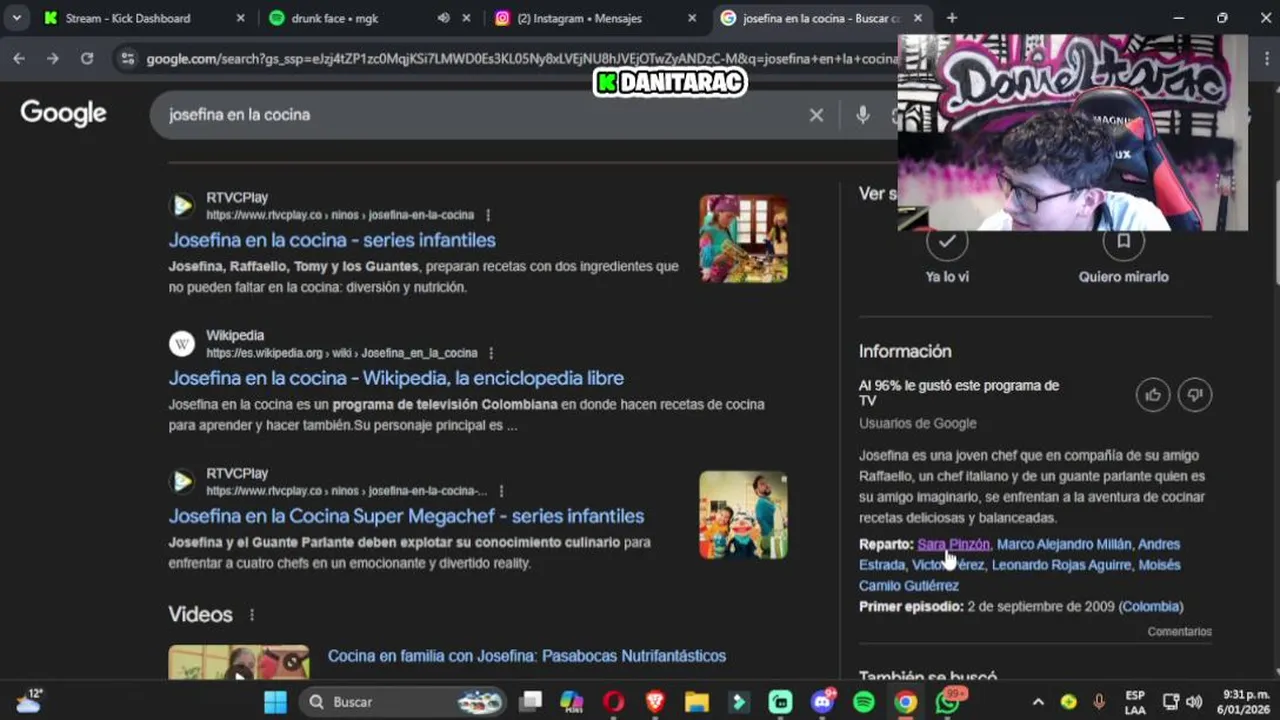This screenshot has height=720, width=1280.
Task: Close the Stream - Kick Dashboard tab
Action: 240,18
